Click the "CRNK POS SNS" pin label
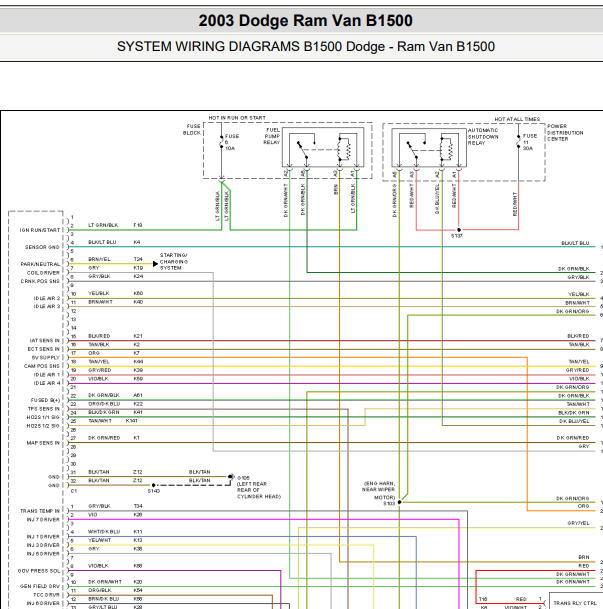Viewport: 603px width, 609px height. coord(40,281)
